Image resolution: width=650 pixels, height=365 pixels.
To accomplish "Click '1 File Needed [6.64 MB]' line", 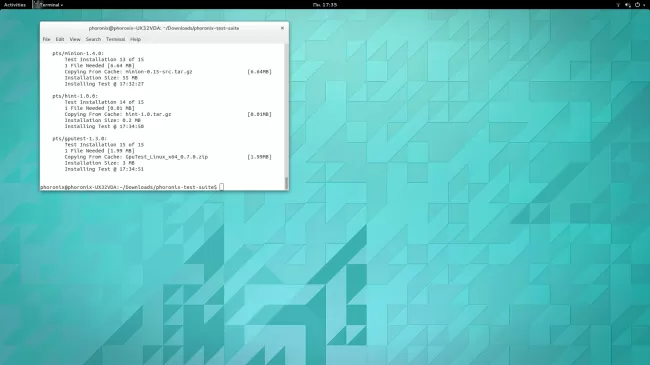I will (x=99, y=66).
